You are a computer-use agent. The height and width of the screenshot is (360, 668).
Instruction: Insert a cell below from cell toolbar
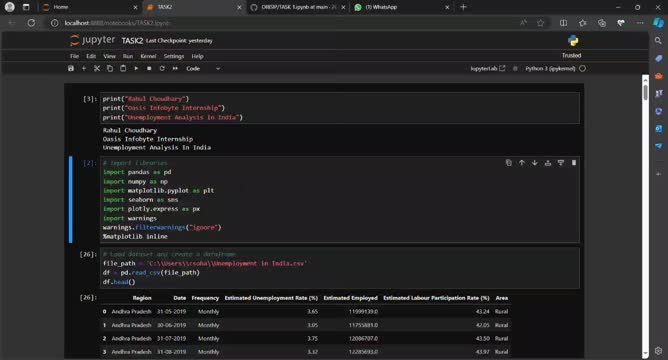(561, 163)
